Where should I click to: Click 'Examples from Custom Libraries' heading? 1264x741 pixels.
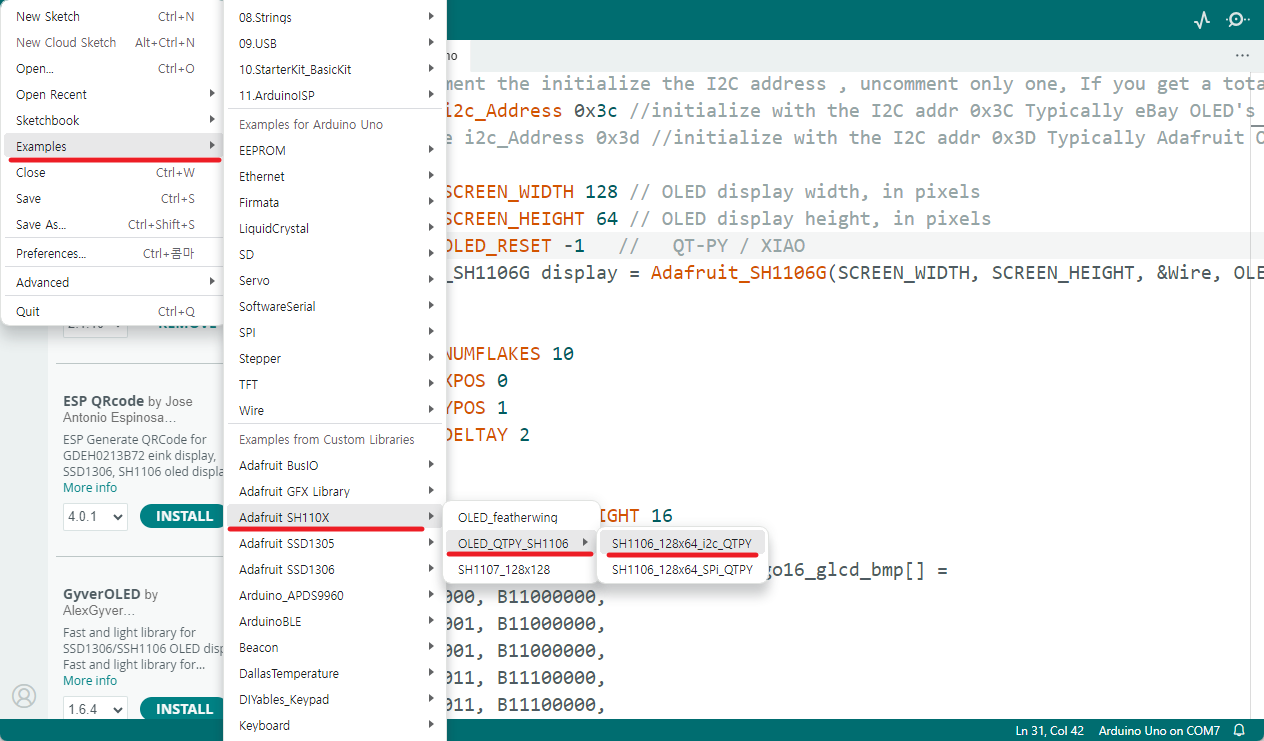(x=327, y=440)
